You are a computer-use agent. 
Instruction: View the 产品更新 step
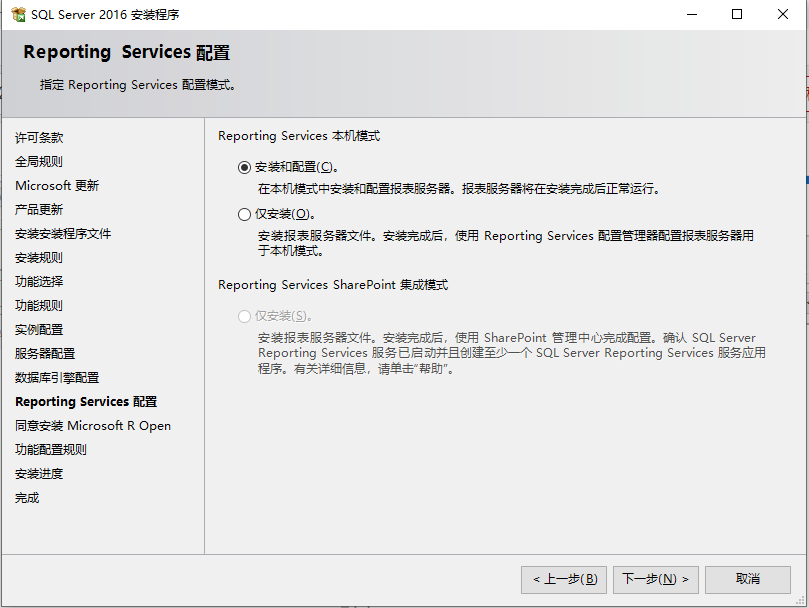38,209
